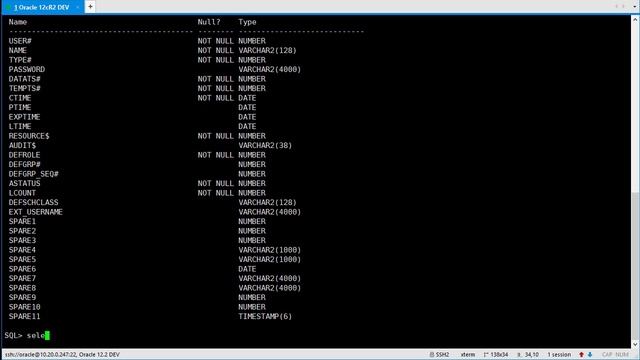
Task: Click the AUDIT$ column name
Action: (x=22, y=145)
